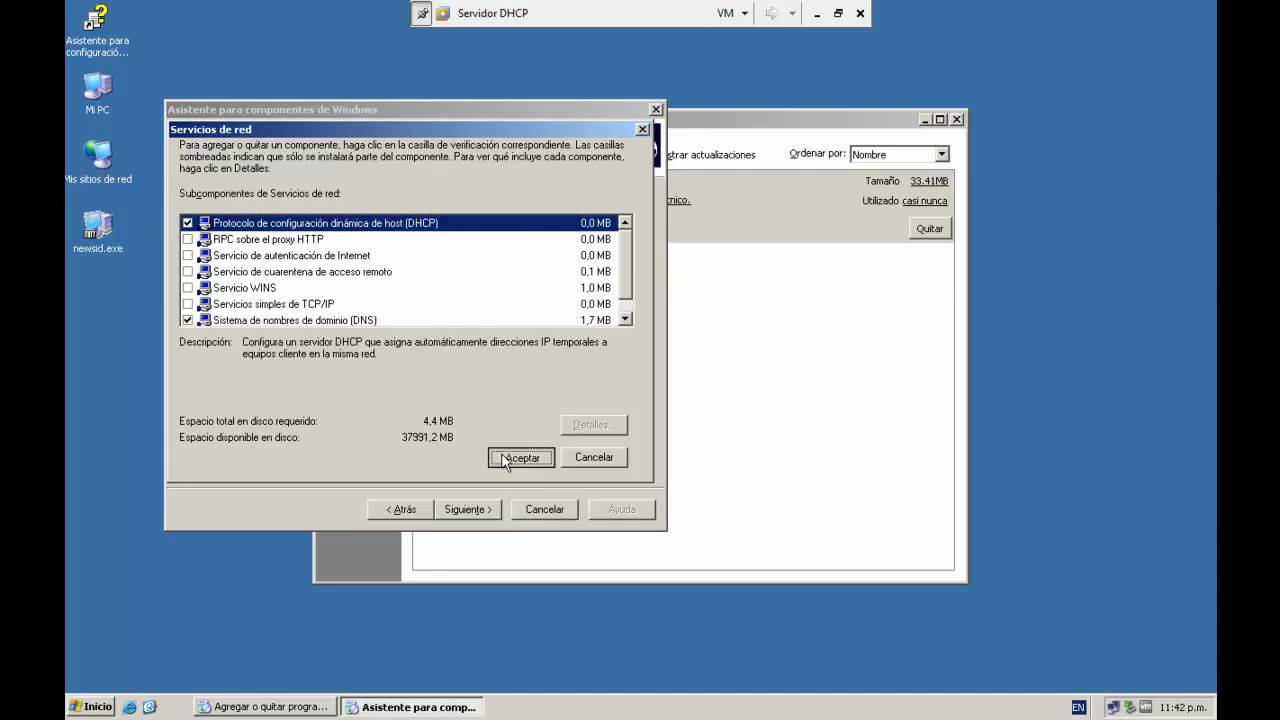Minimize the Servidor DHCP VM toolbar

coord(817,13)
